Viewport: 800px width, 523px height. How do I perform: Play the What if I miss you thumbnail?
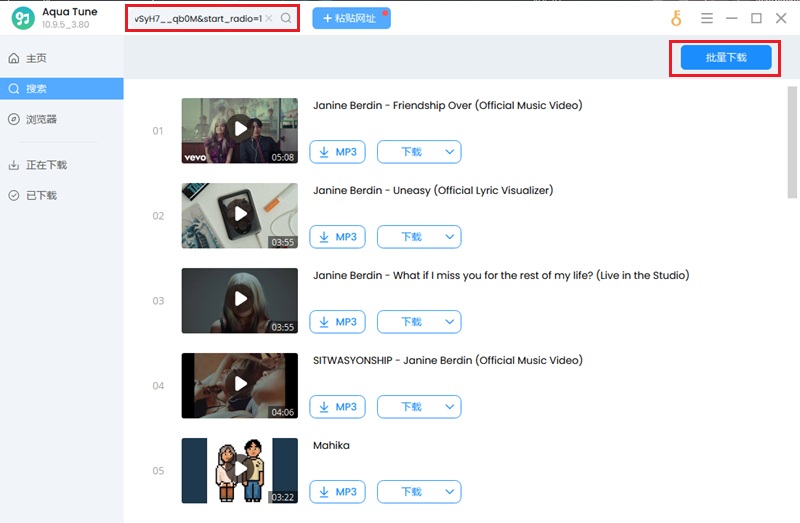(x=240, y=301)
